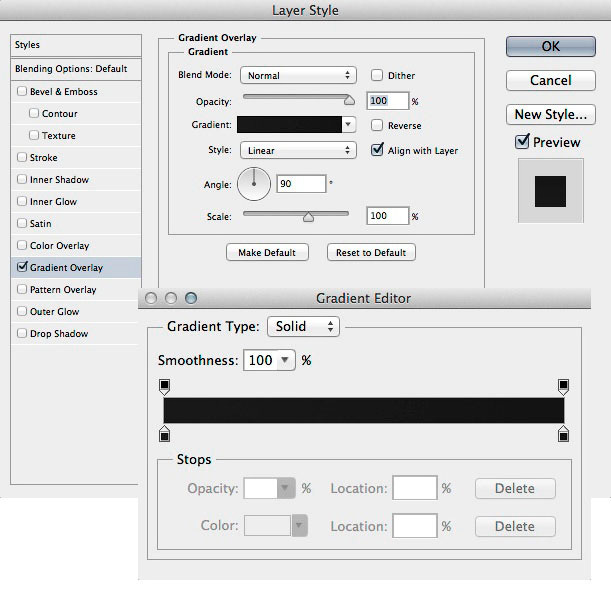Click the top-left opacity stop marker
This screenshot has height=600, width=611.
coord(164,386)
